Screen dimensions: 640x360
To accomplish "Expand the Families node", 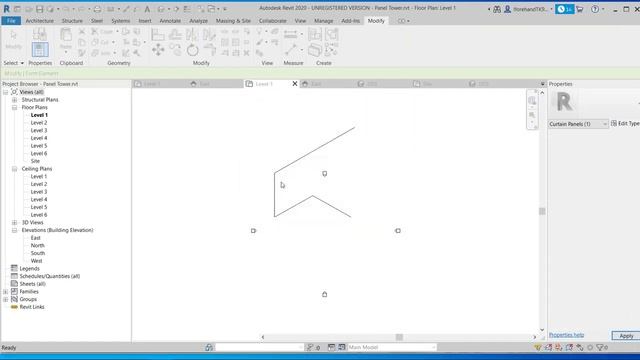I will (6, 291).
